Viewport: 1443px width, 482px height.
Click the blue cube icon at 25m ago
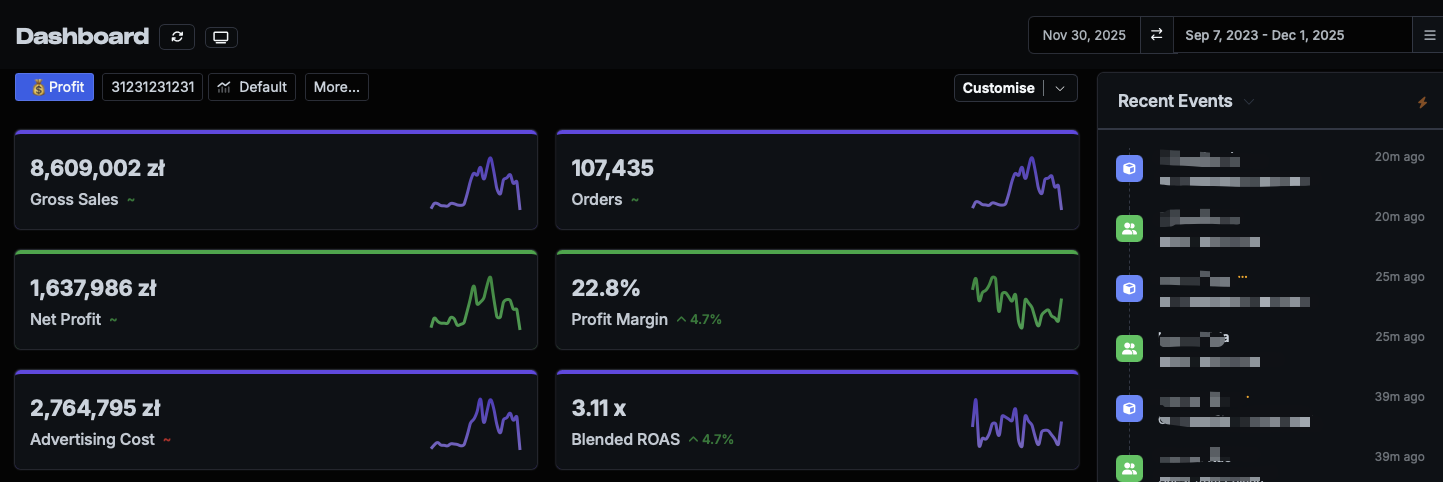pos(1129,289)
